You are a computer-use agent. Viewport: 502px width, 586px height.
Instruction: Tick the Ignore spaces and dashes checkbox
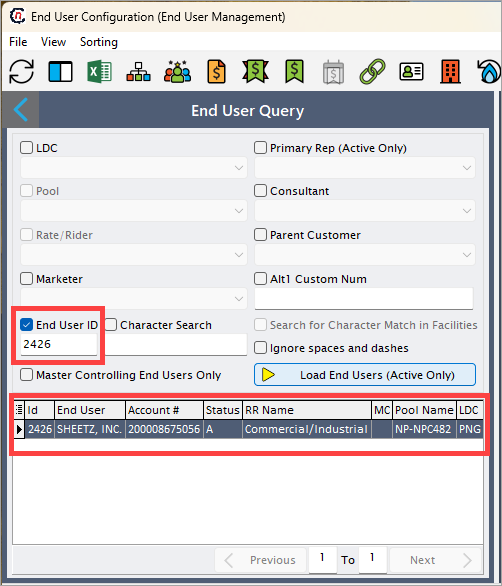click(261, 348)
